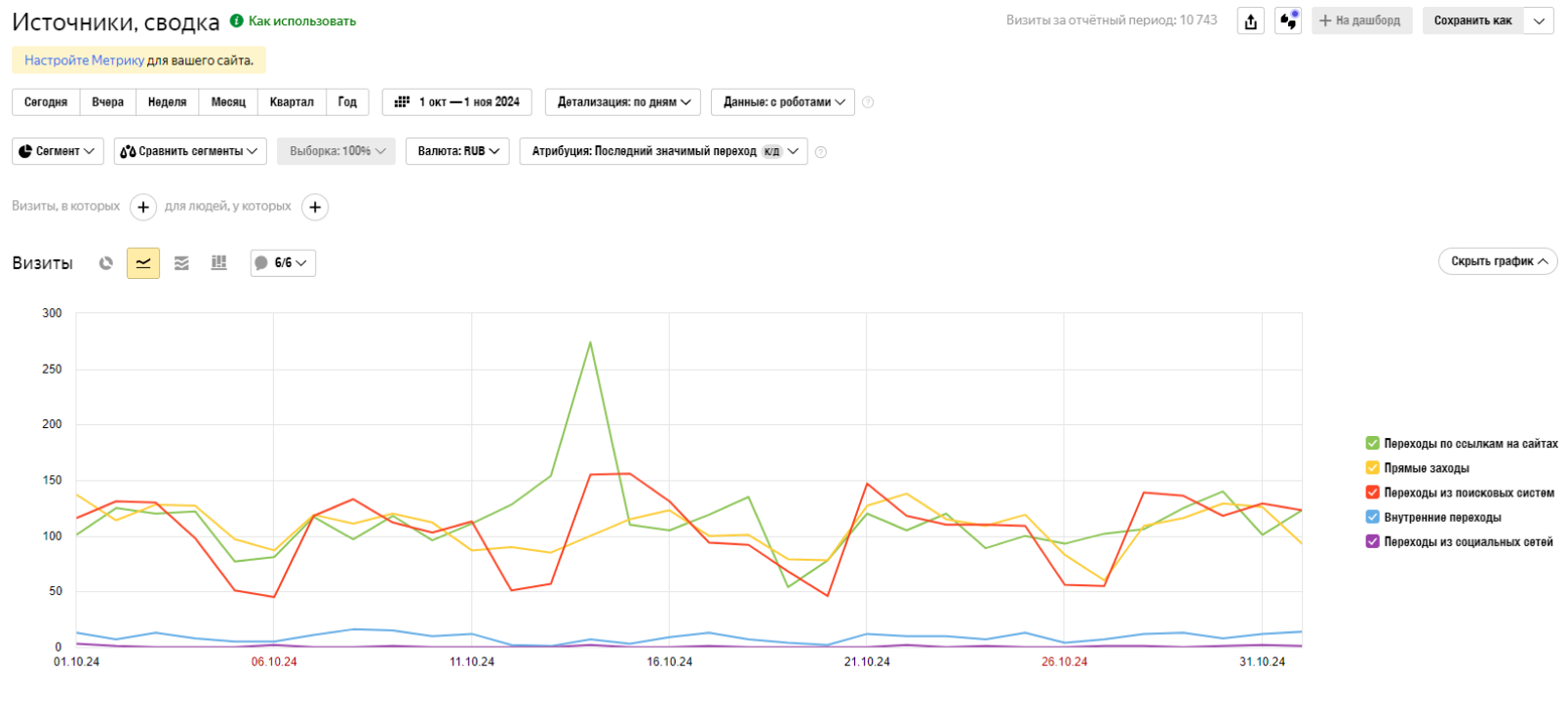The image size is (1568, 712).
Task: Click the help icon beside attribution dropdown
Action: click(x=821, y=152)
